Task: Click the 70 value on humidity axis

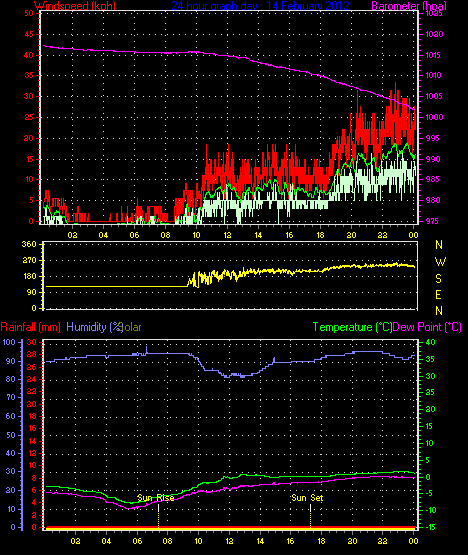Action: pos(11,397)
